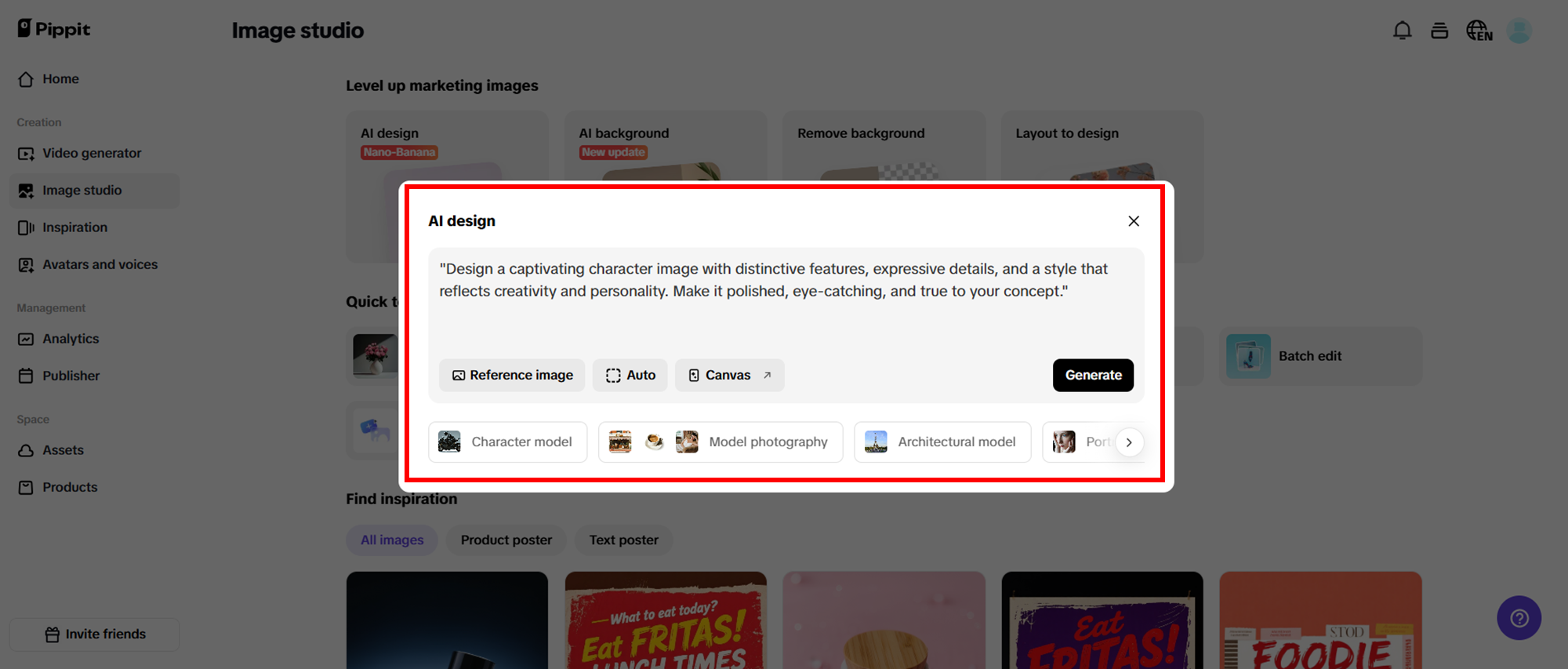Screen dimensions: 1568x669
Task: Close the AI design dialog
Action: point(1133,221)
